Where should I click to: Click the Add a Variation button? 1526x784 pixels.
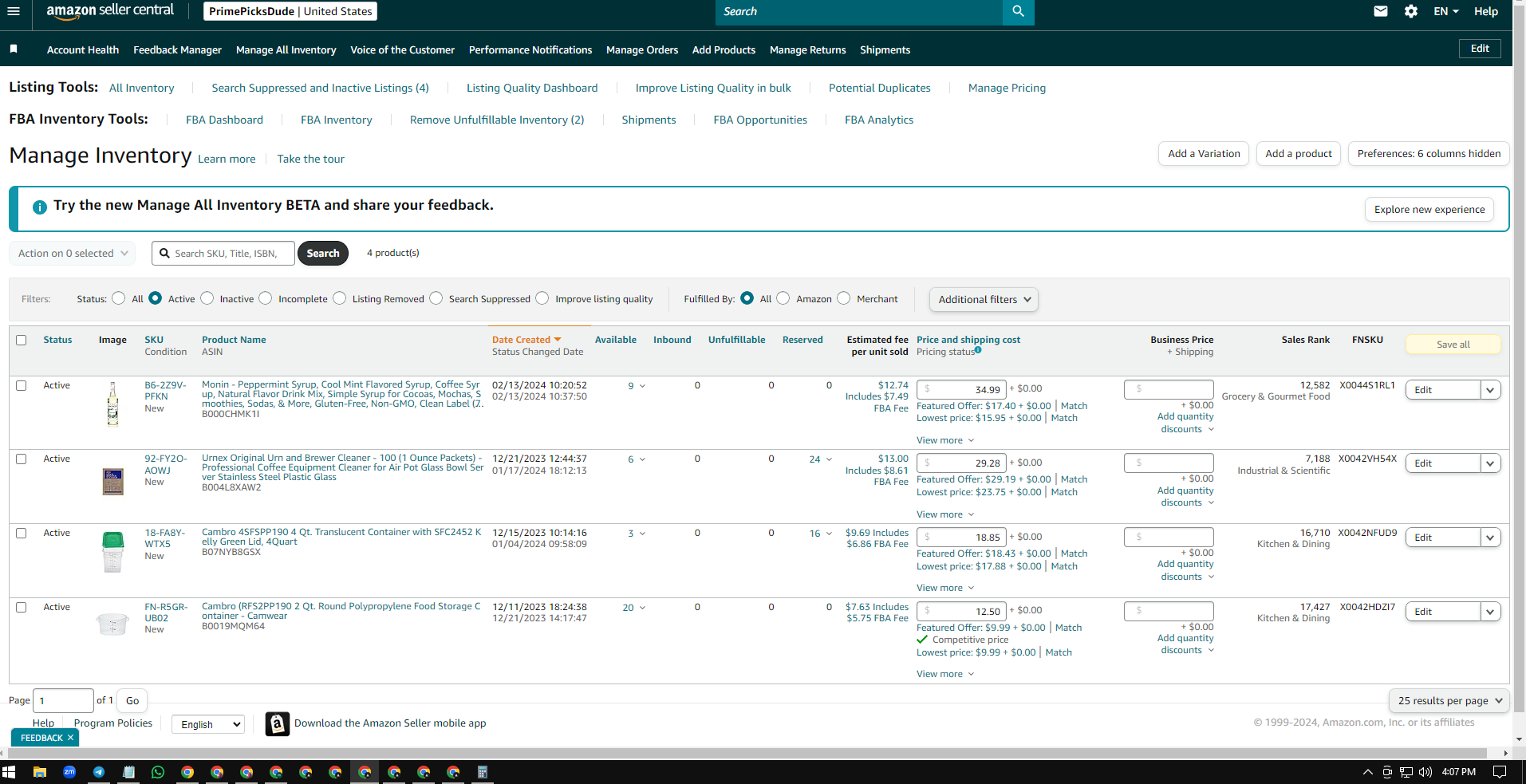tap(1204, 154)
